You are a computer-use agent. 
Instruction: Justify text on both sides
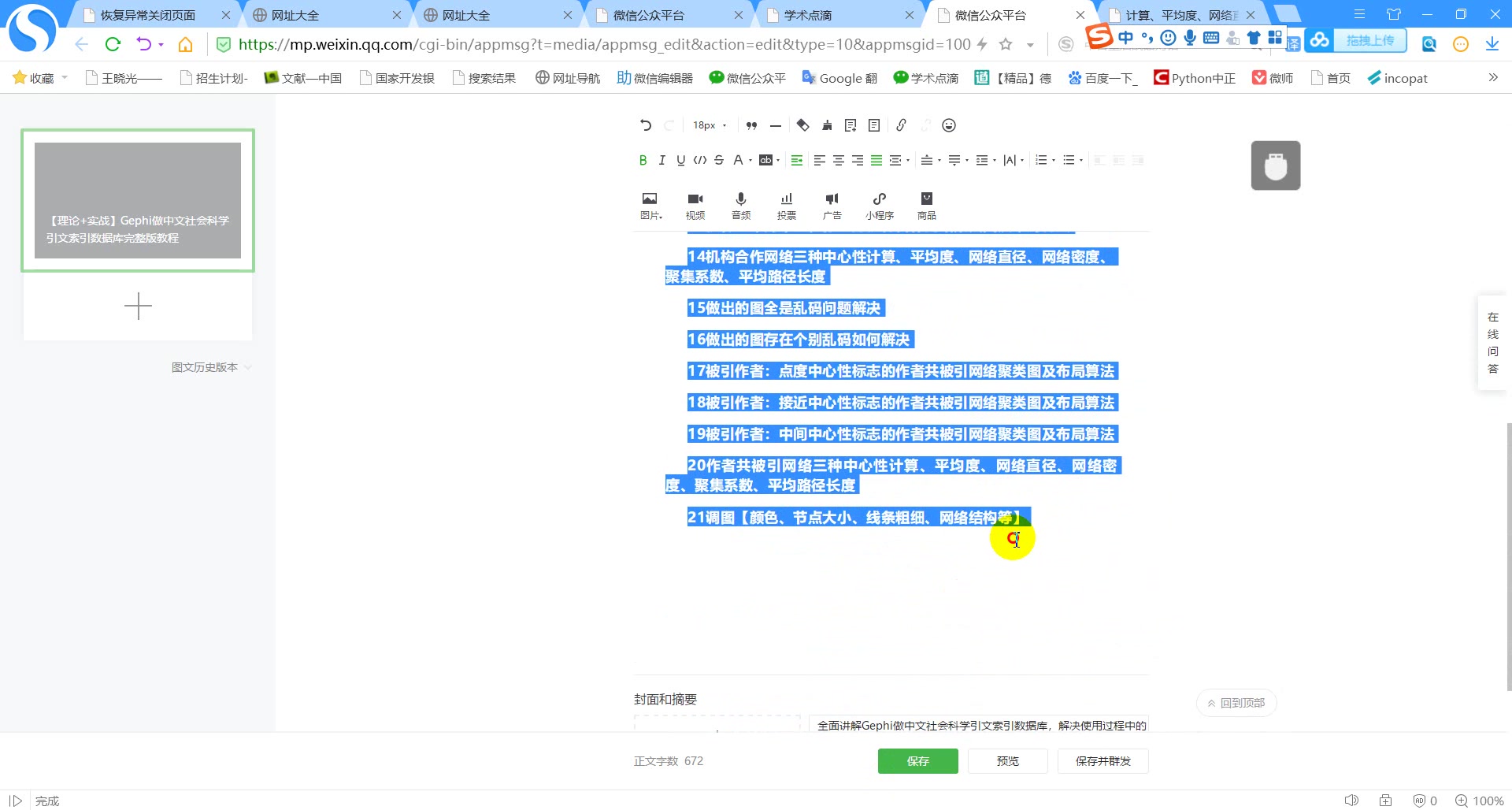(876, 160)
